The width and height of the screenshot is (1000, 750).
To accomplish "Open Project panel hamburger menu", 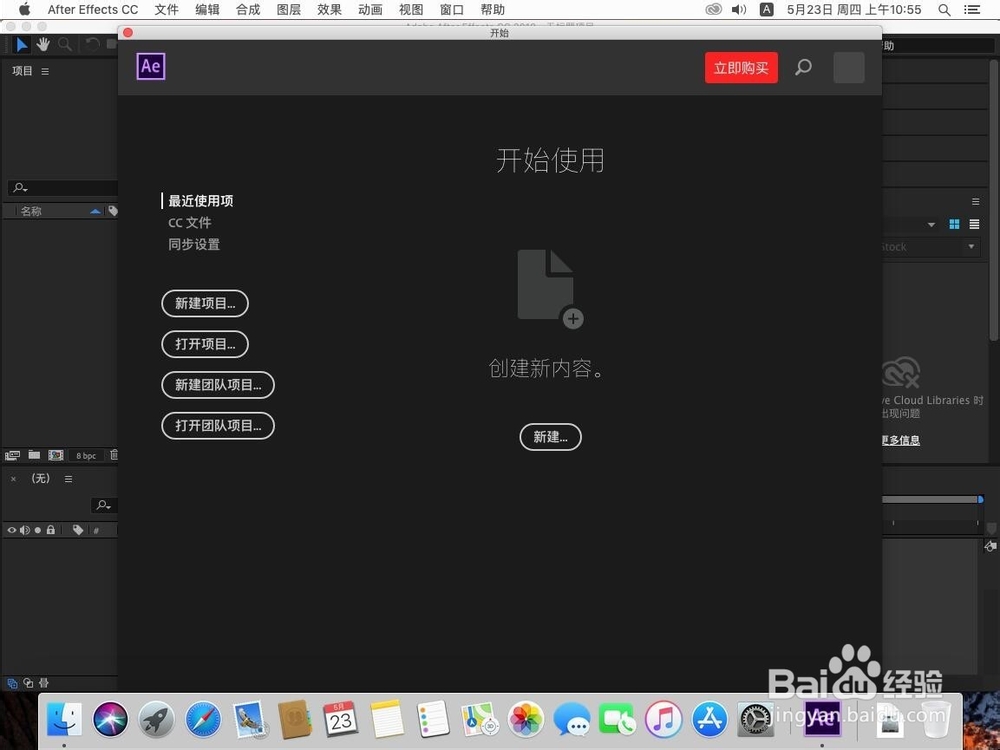I will tap(45, 71).
